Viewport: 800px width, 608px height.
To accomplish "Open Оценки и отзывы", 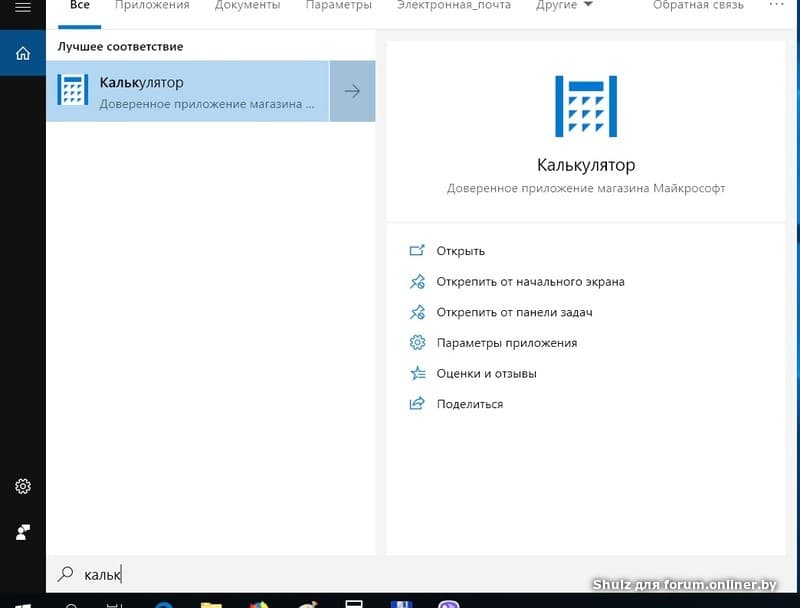I will click(x=486, y=373).
